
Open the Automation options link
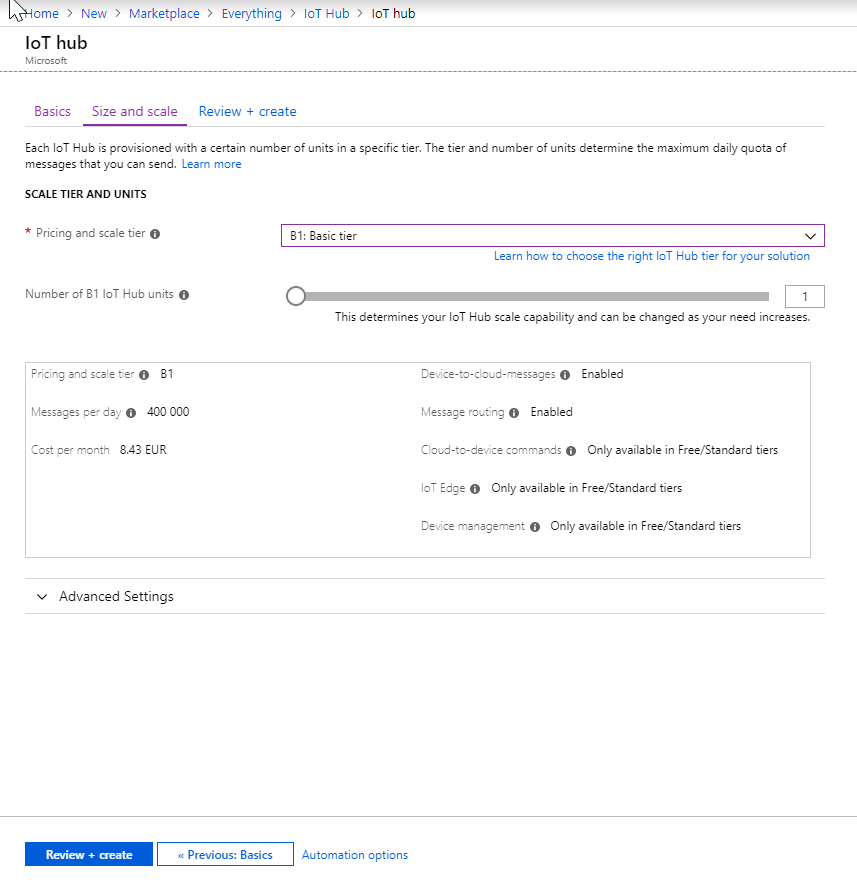[x=355, y=855]
